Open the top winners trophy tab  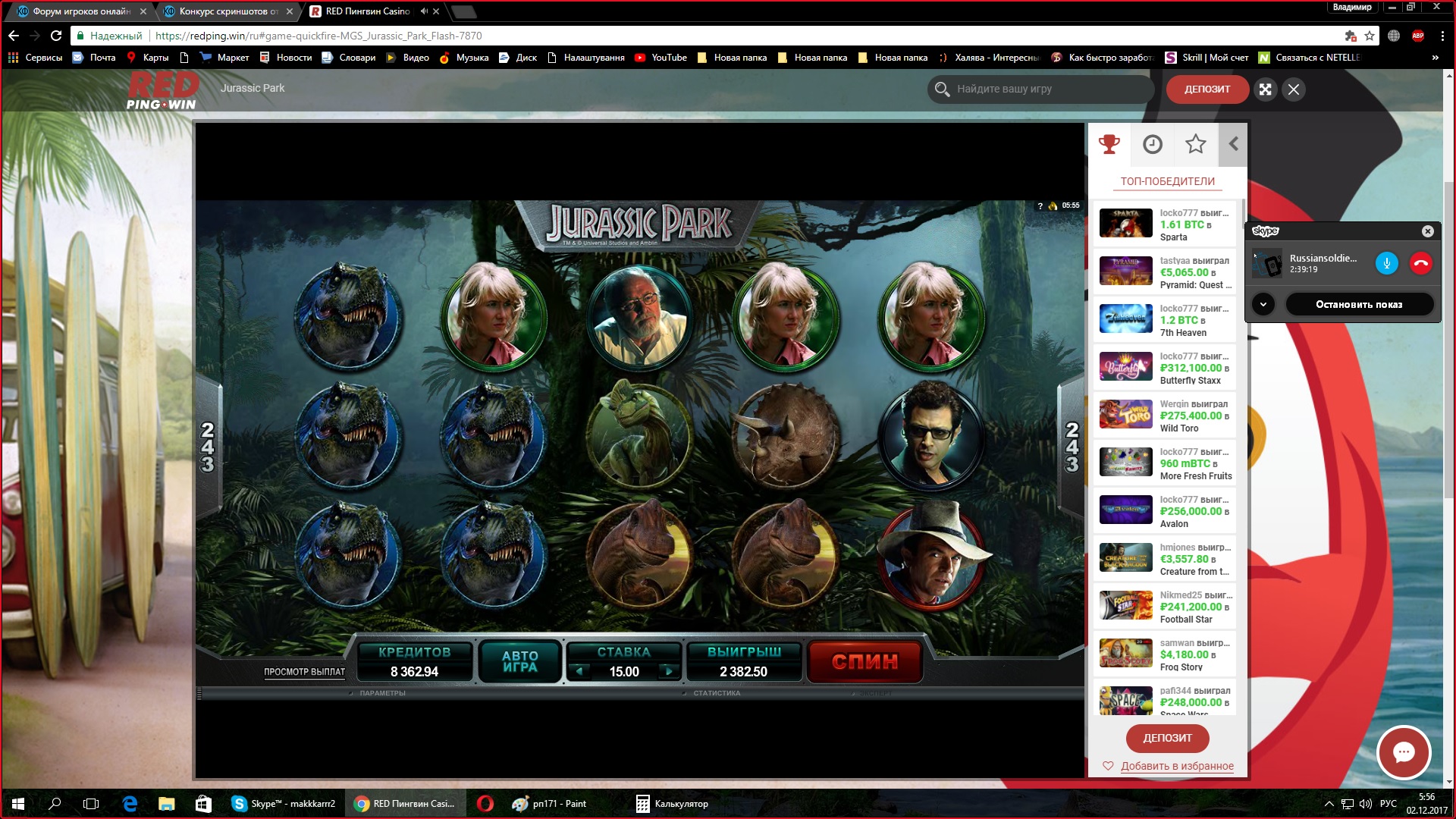(x=1109, y=144)
